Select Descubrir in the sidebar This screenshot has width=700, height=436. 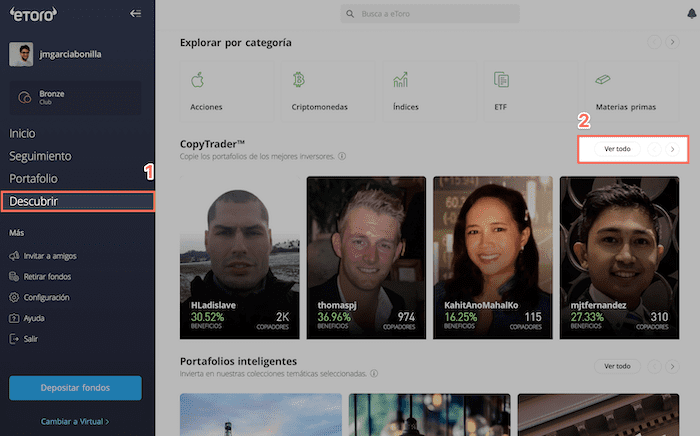[x=78, y=202]
